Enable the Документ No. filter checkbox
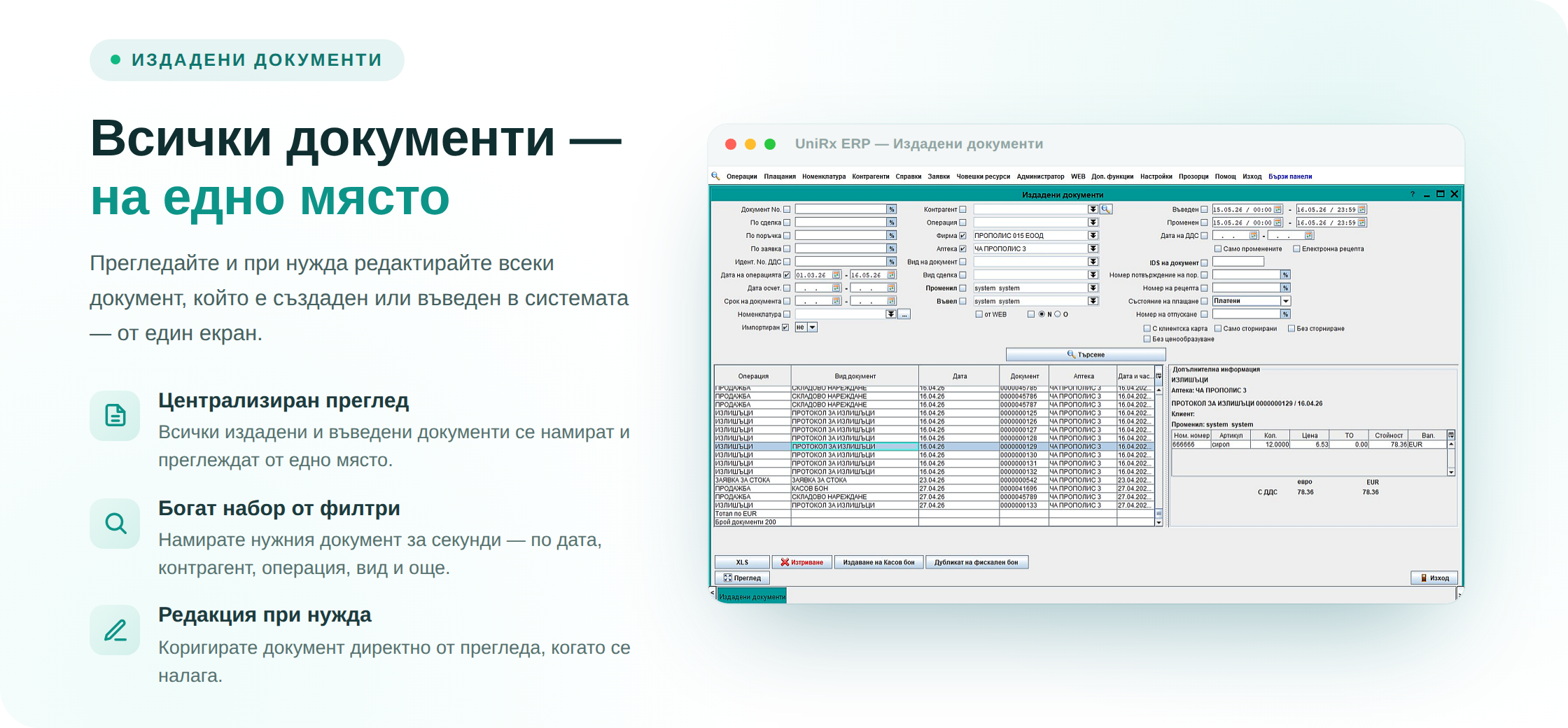 787,209
